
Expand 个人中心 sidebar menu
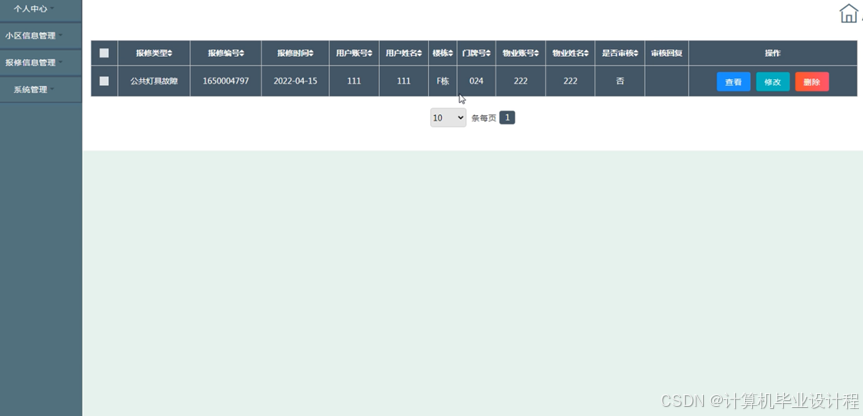coord(34,9)
